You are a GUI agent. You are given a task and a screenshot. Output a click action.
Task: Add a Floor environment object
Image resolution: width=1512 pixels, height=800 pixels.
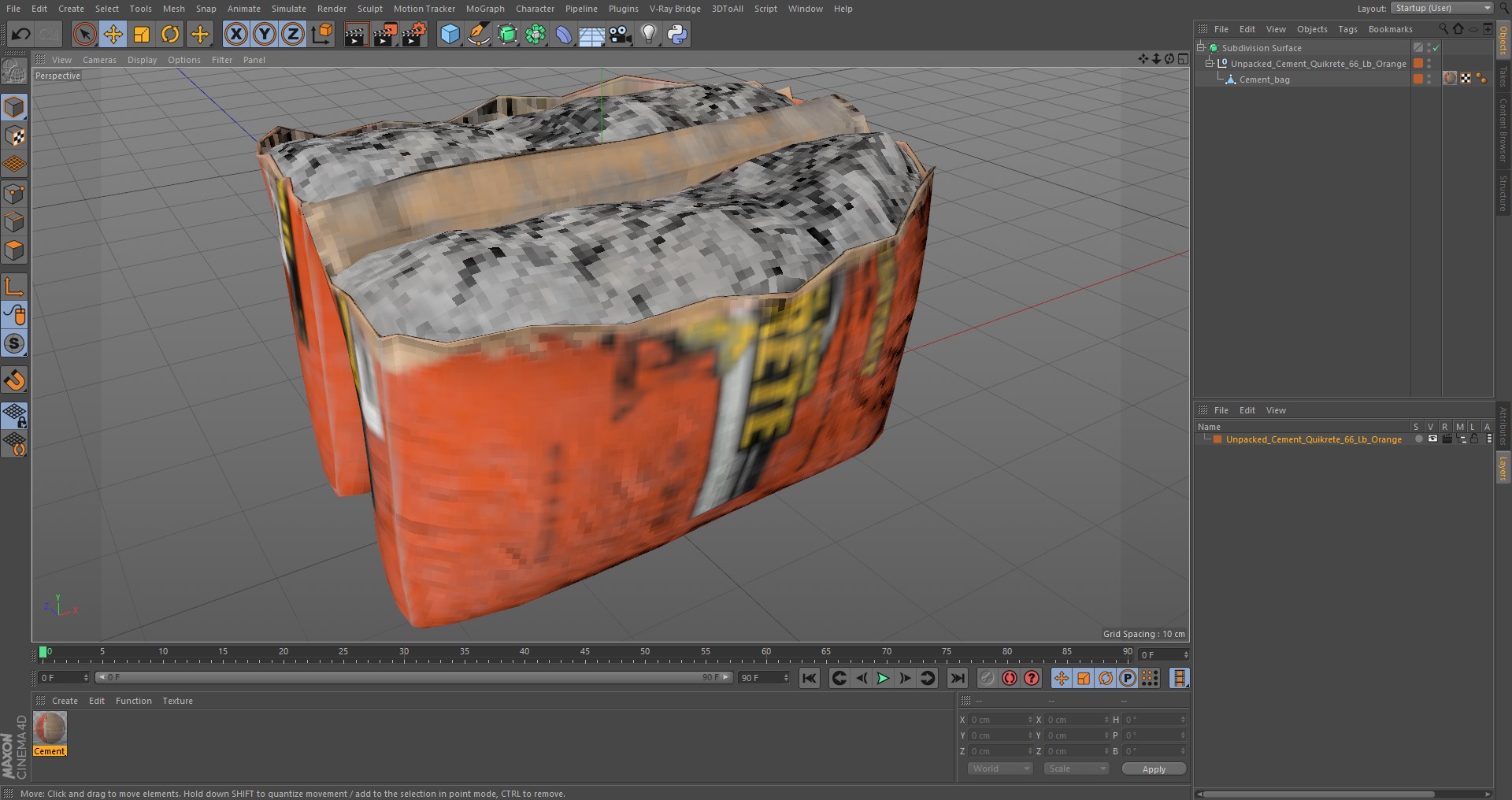(x=591, y=34)
